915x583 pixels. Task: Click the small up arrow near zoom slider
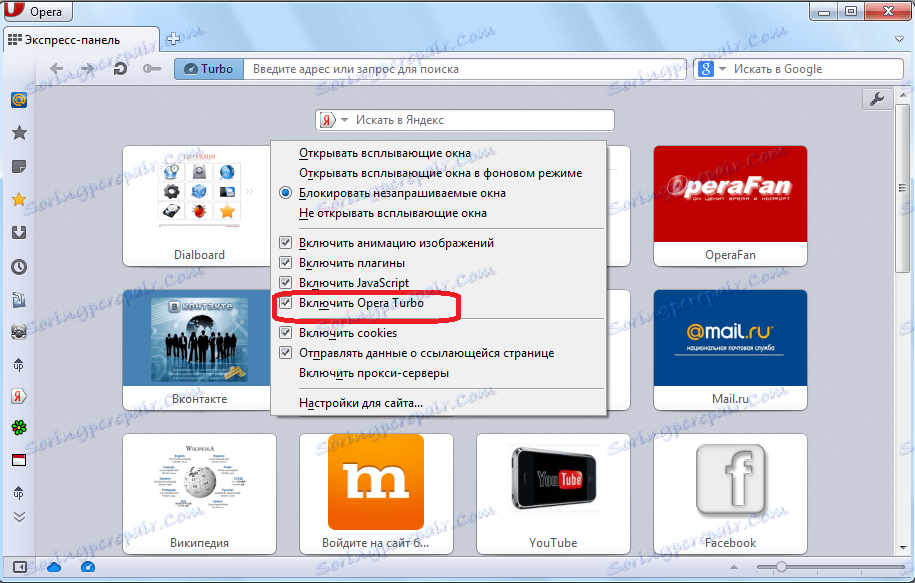click(x=734, y=567)
